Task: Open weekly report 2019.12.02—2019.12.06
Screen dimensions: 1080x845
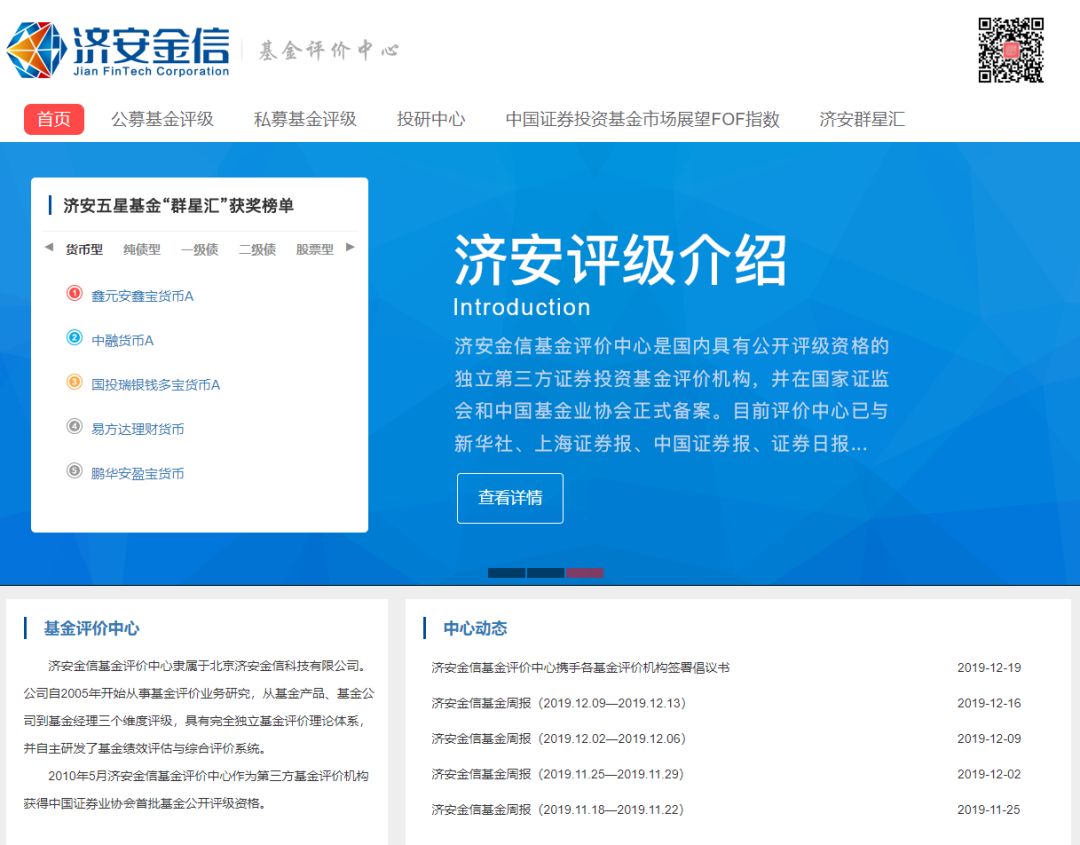Action: [559, 739]
